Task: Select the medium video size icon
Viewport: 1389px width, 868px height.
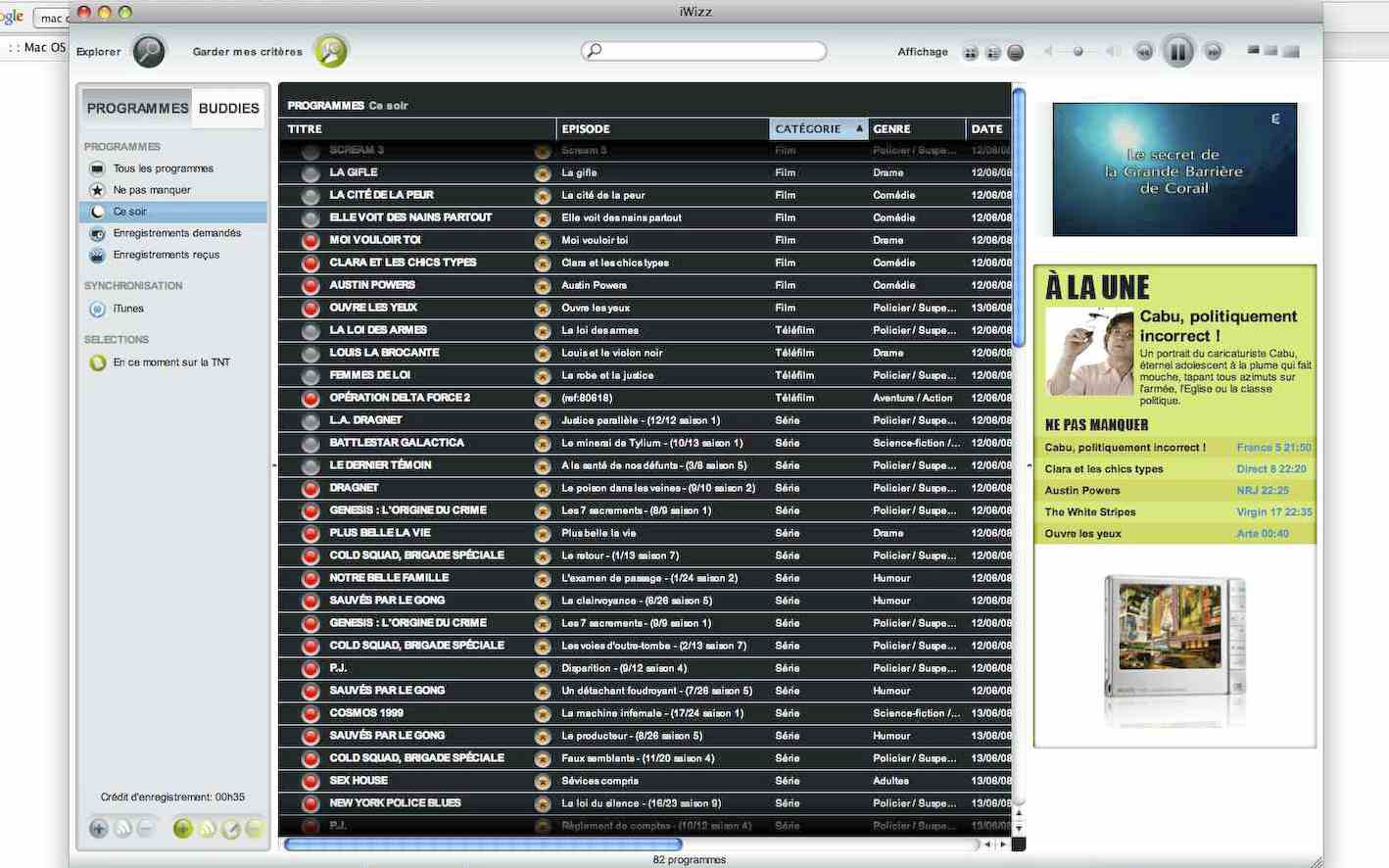Action: [1270, 50]
